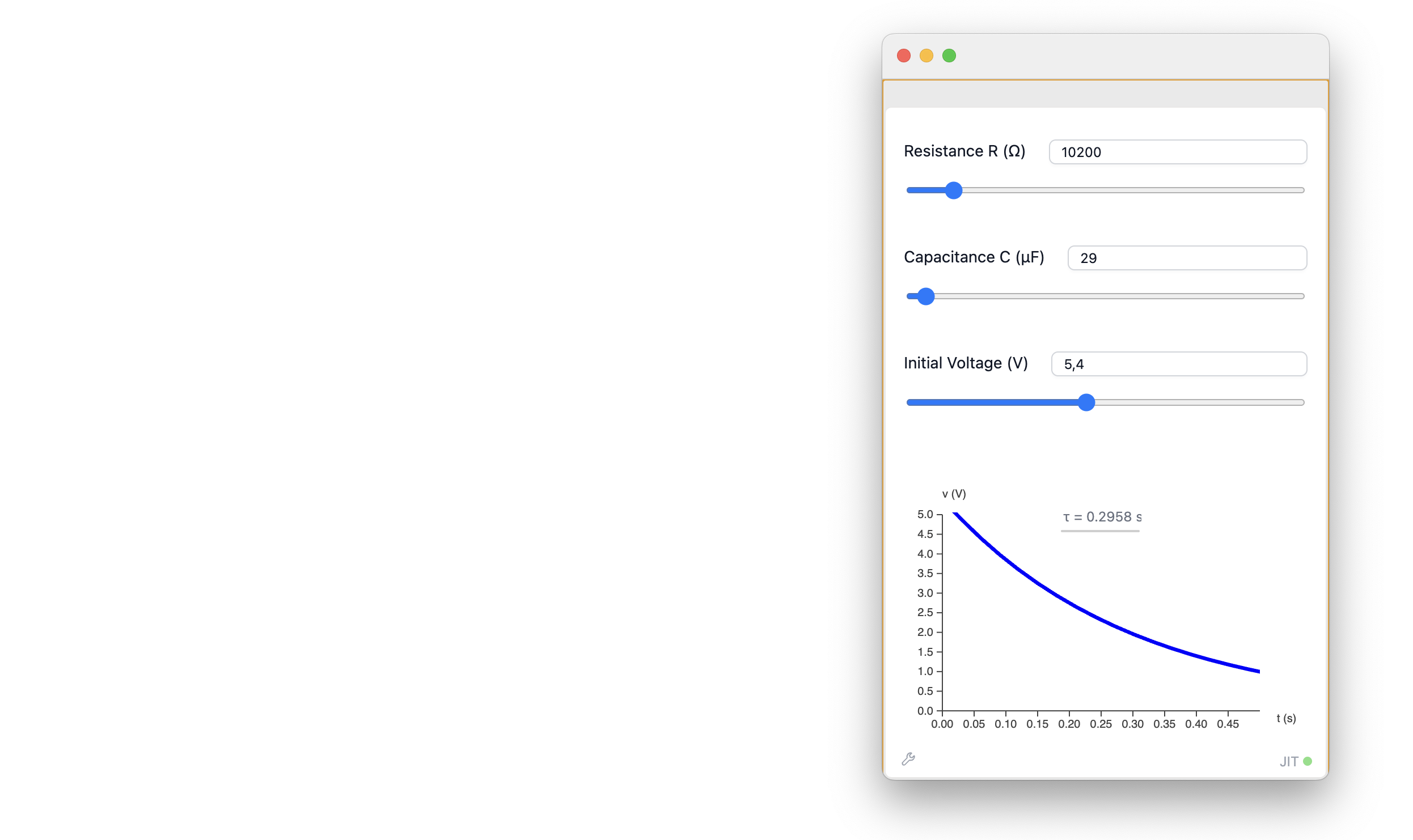Click the Resistance slider handle
Screen dimensions: 1413x840
coord(954,190)
